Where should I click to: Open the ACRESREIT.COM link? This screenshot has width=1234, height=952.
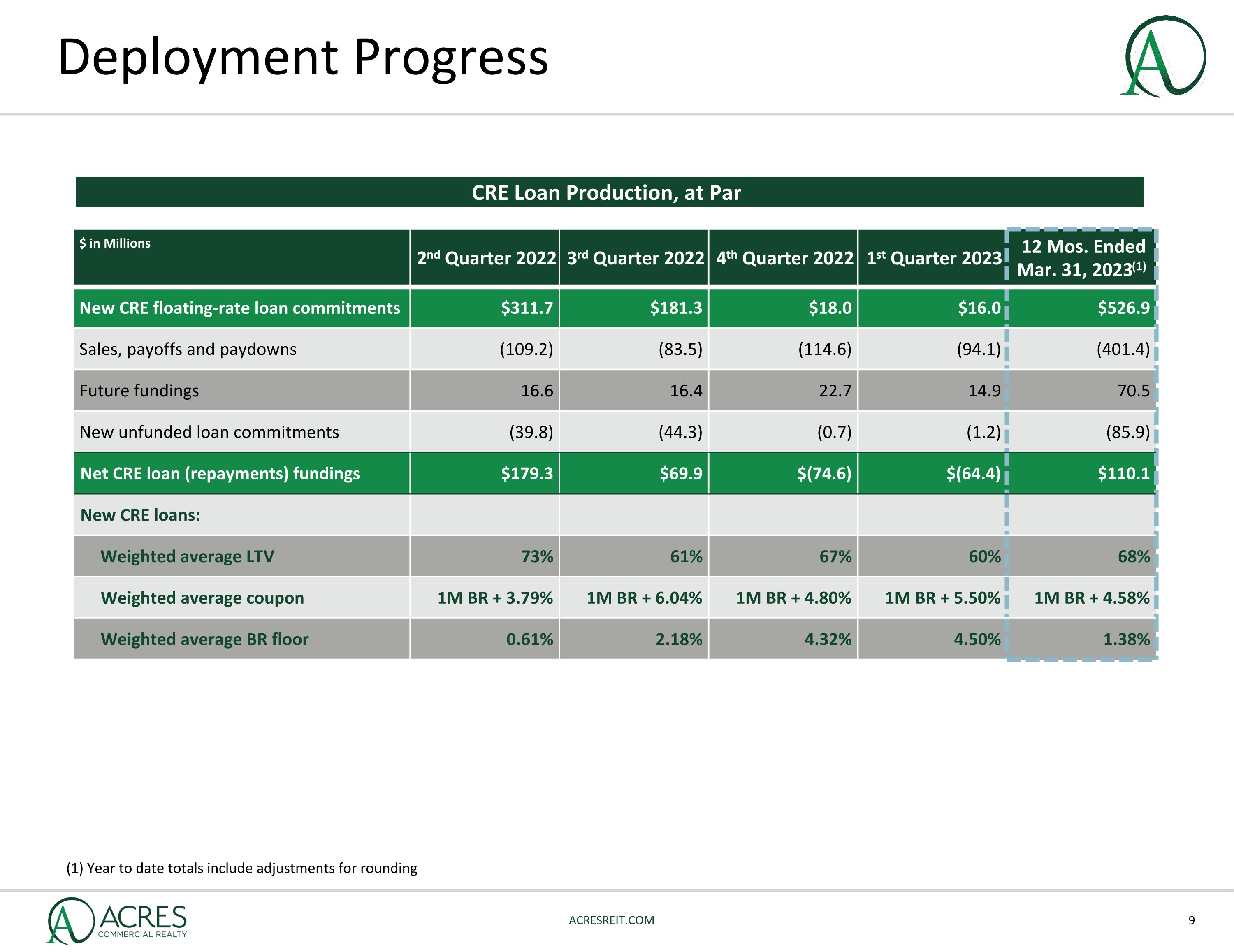pyautogui.click(x=611, y=920)
